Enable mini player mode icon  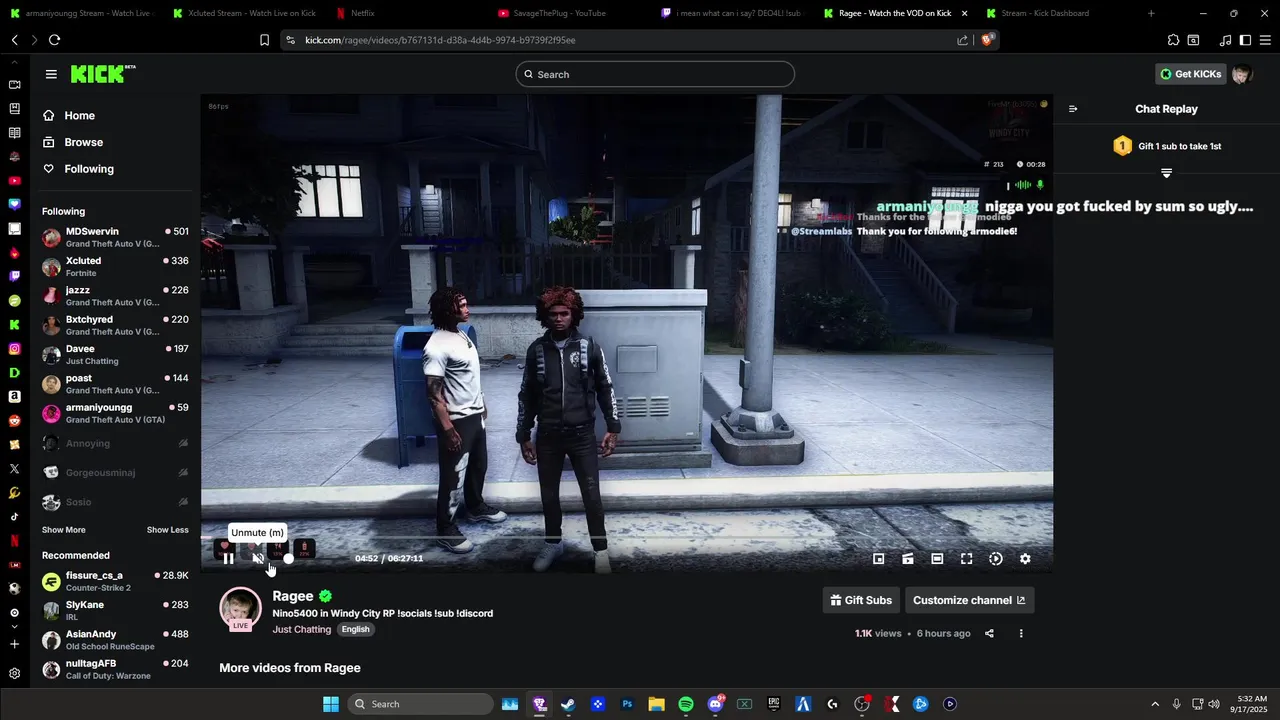pos(879,559)
